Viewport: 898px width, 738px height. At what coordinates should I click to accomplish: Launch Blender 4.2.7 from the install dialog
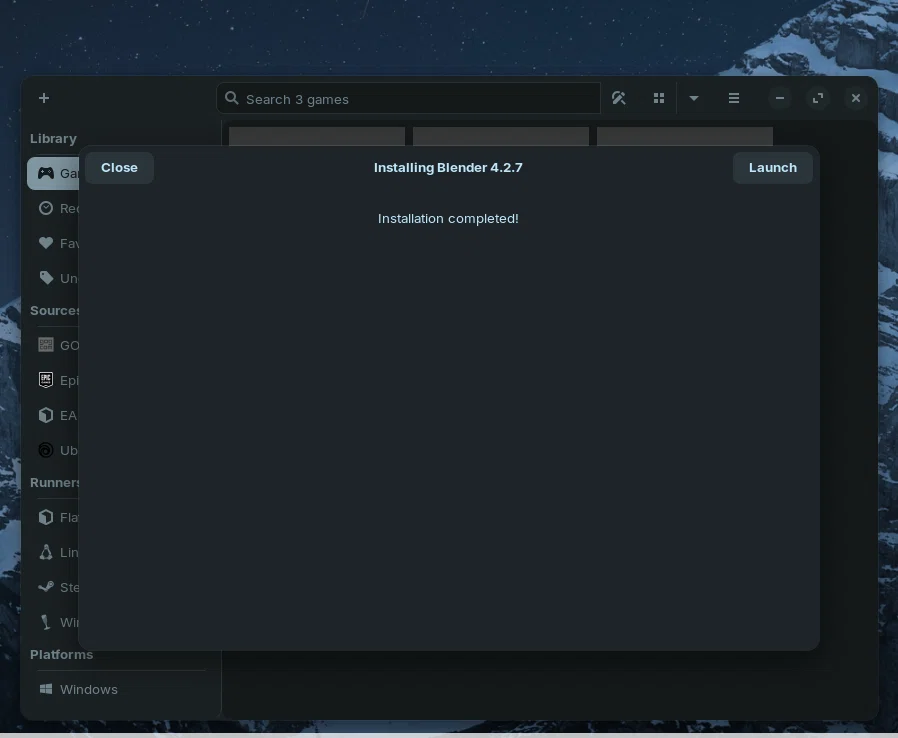pyautogui.click(x=773, y=168)
